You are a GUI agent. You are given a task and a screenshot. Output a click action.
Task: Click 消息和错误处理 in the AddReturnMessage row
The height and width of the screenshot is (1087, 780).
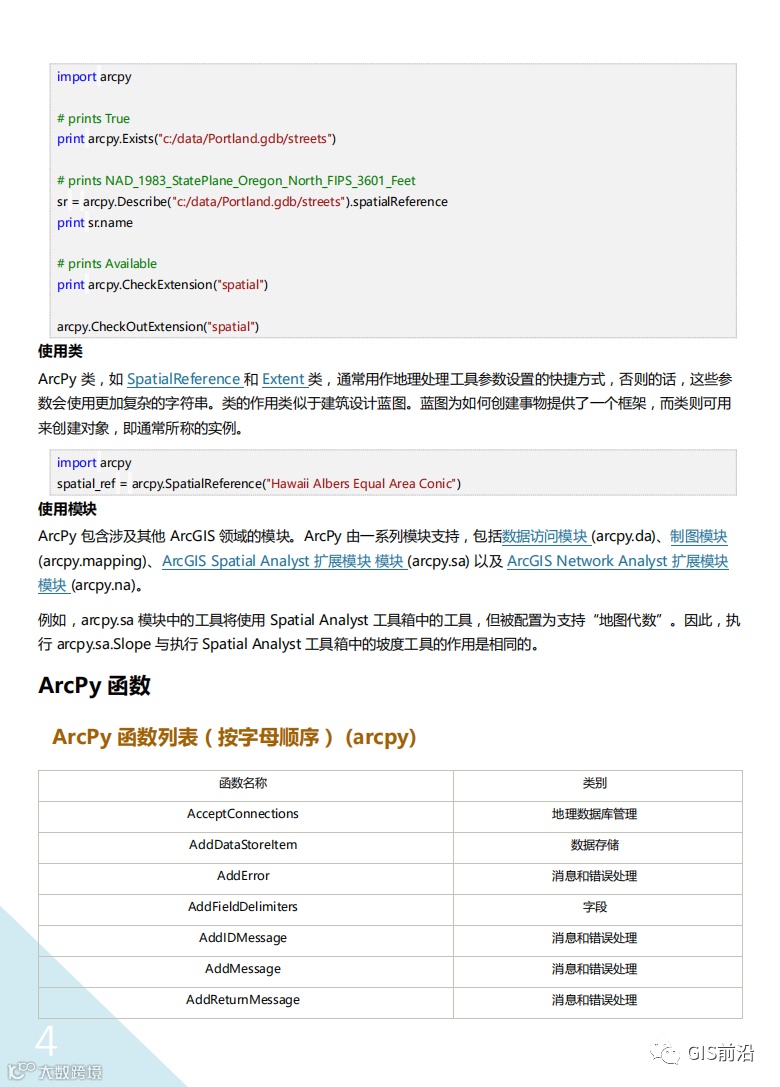coord(594,1000)
